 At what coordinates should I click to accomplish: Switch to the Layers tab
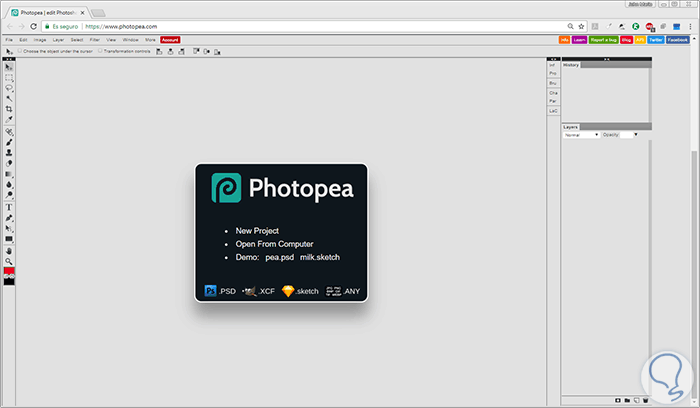pos(571,127)
